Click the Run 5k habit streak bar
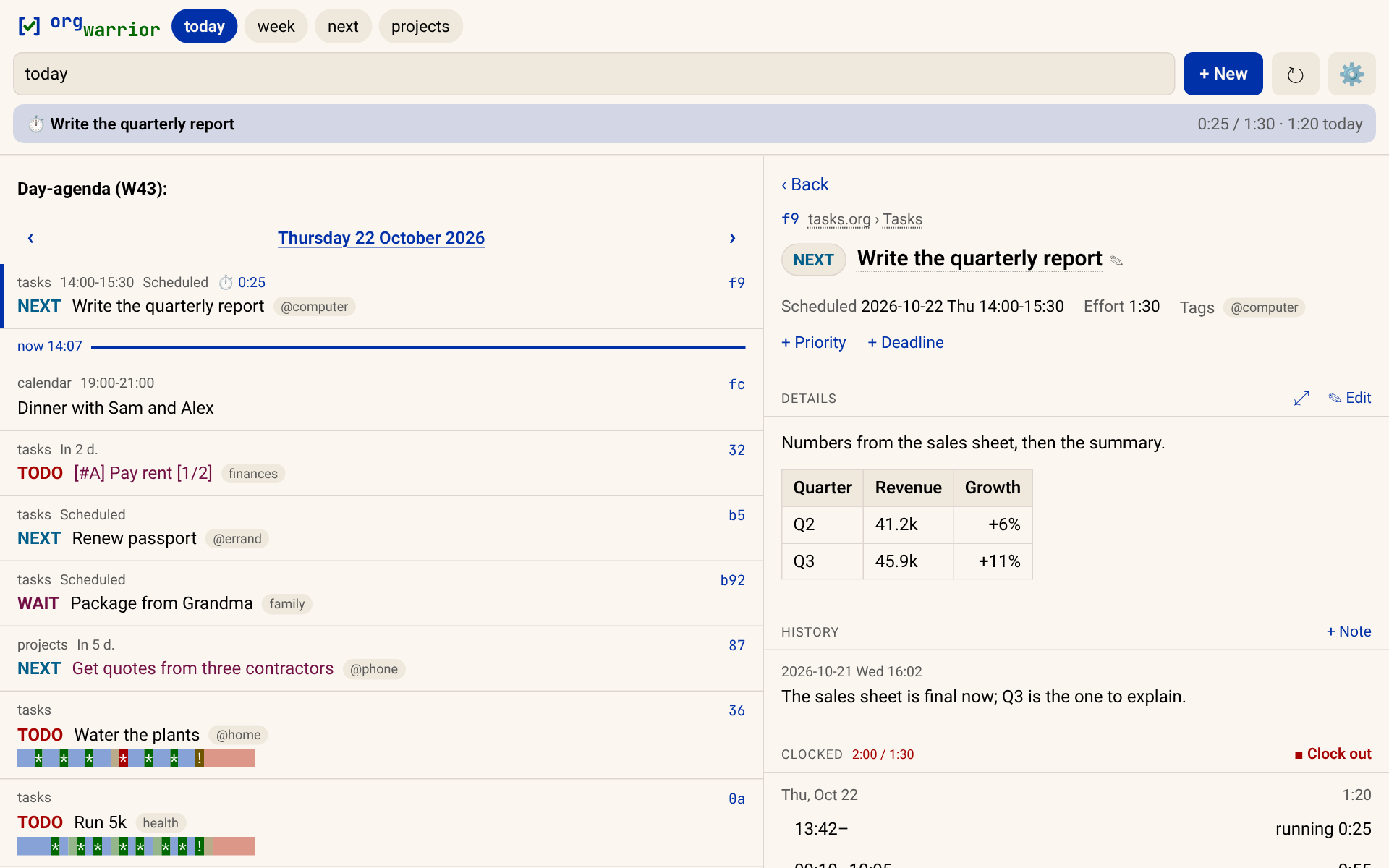The image size is (1389, 868). pos(136,846)
